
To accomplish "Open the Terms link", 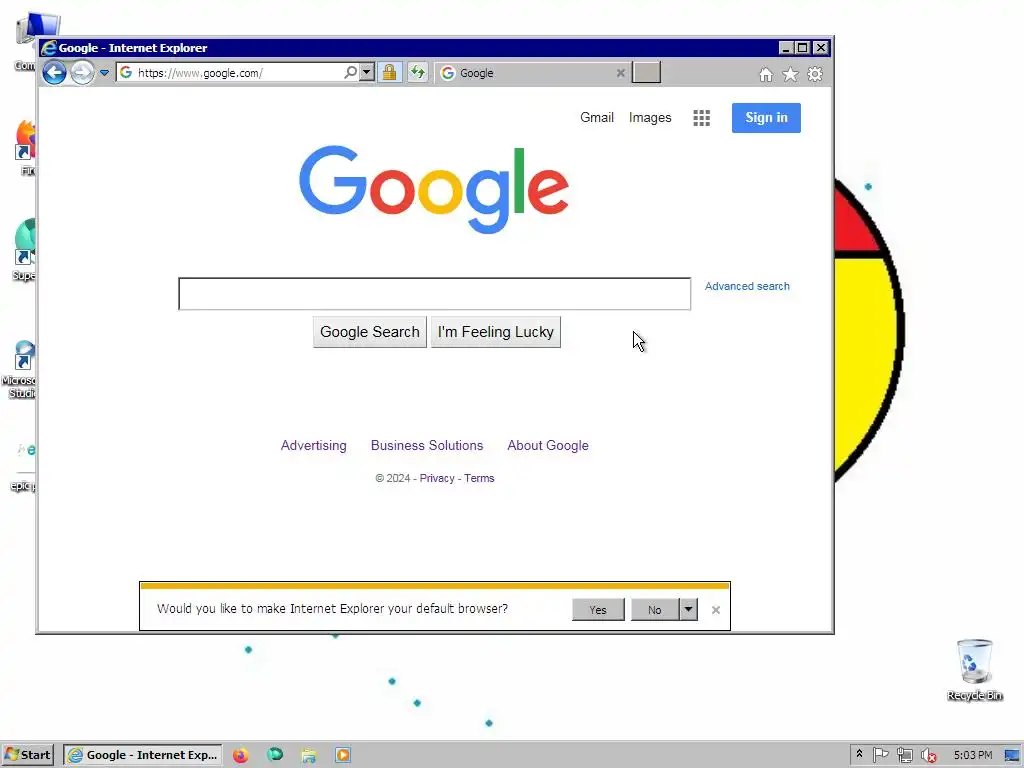I will pos(479,478).
